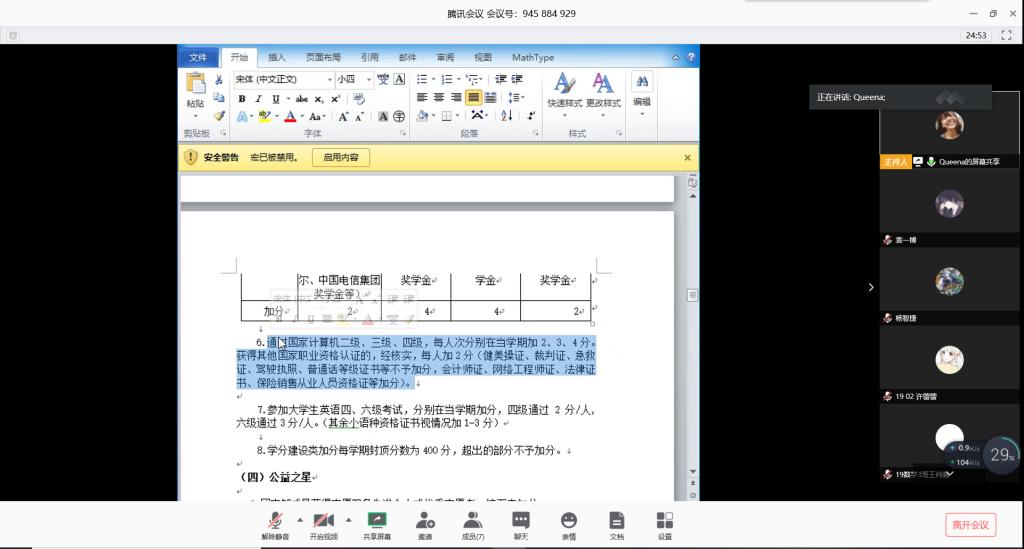1024x549 pixels.
Task: Open the 设置 settings icon
Action: [665, 520]
